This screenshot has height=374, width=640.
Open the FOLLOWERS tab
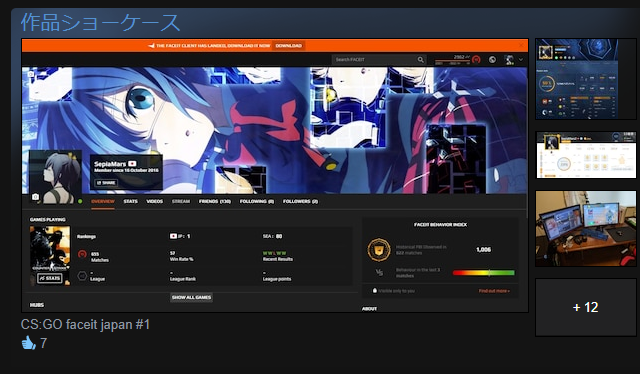[300, 201]
